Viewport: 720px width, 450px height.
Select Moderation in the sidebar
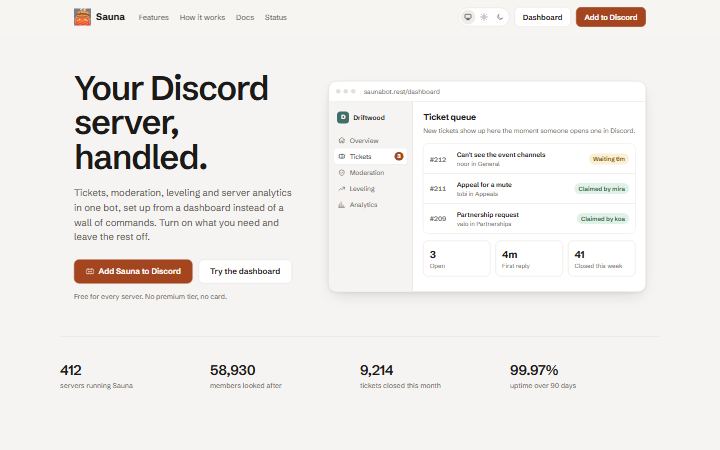click(x=370, y=173)
